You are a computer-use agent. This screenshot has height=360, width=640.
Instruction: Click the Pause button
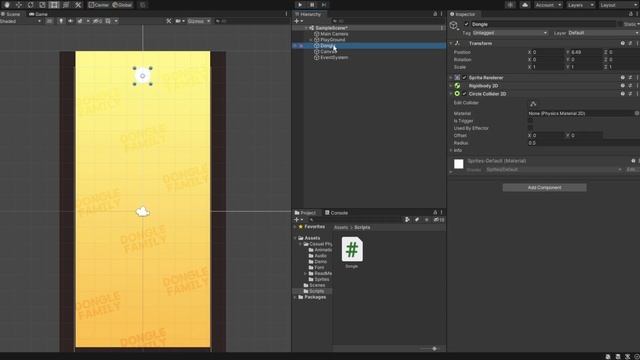point(312,5)
